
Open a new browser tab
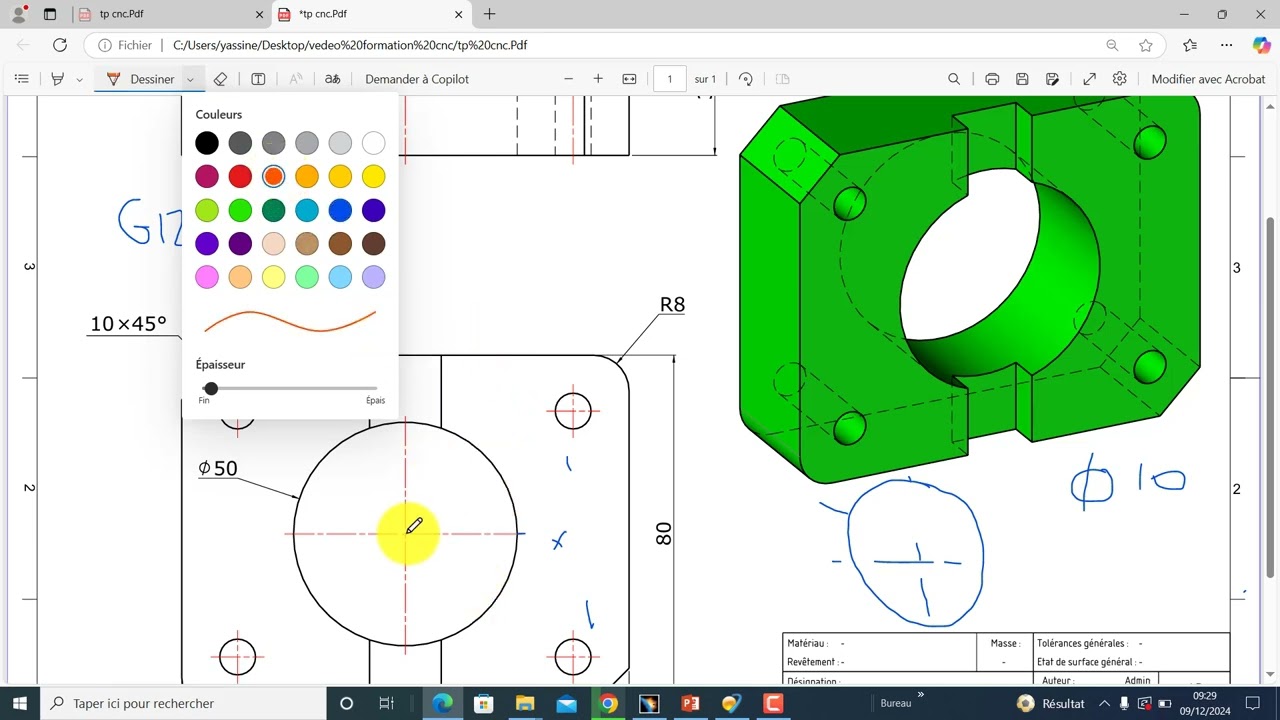point(489,14)
